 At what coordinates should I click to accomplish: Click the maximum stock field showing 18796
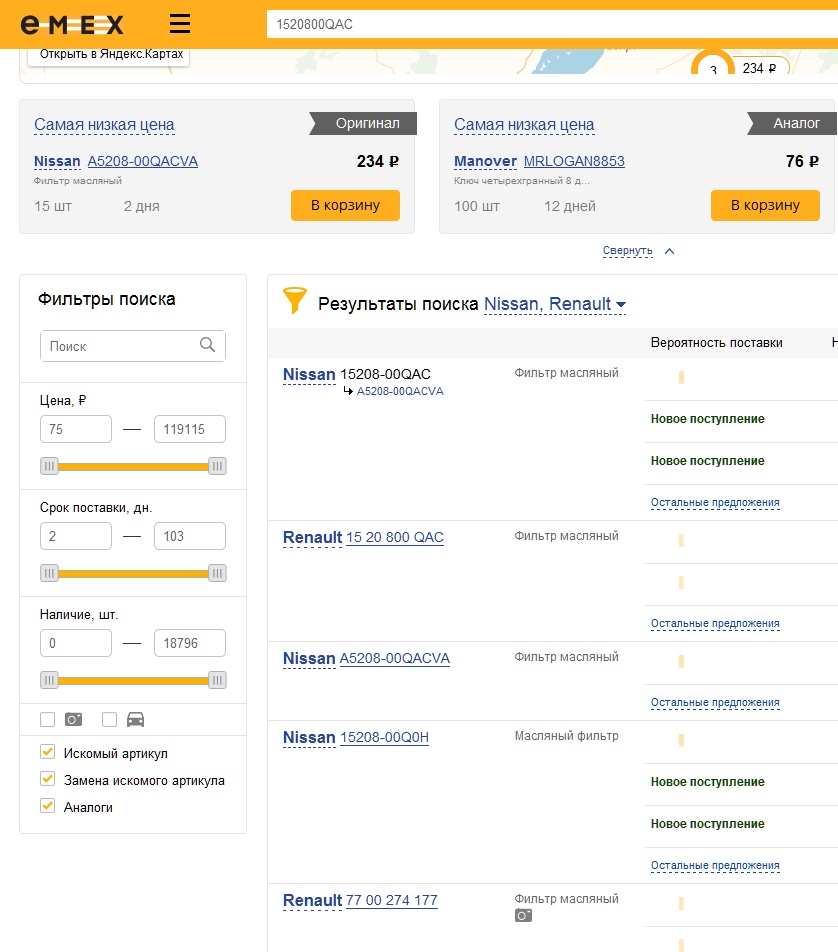click(190, 643)
